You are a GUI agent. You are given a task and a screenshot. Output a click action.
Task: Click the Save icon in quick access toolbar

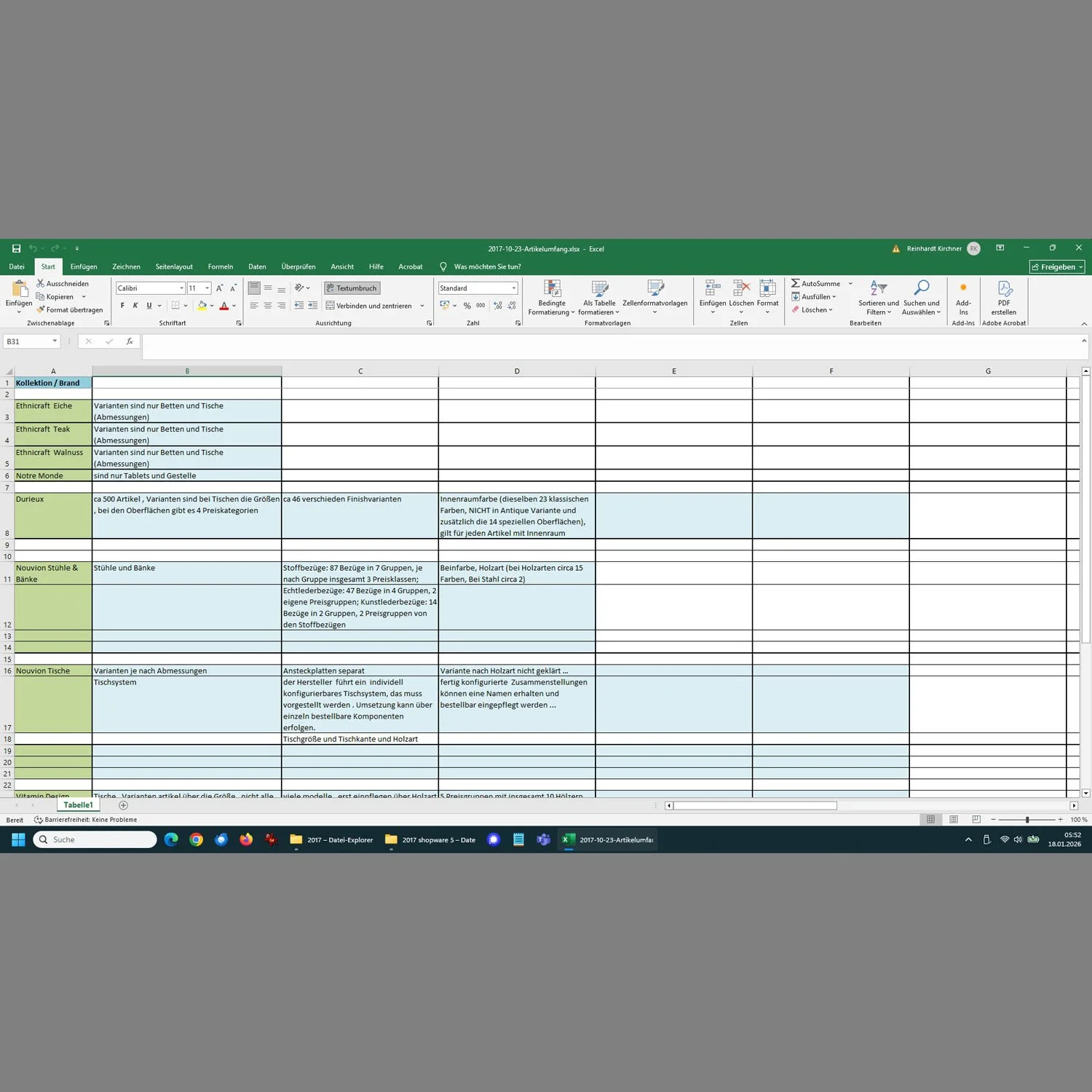click(16, 248)
